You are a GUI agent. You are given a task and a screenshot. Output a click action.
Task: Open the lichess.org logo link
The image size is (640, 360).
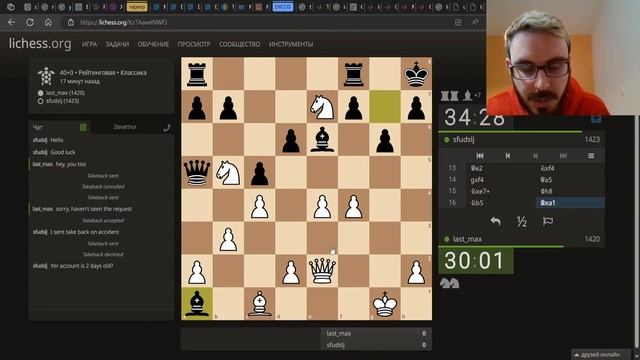pyautogui.click(x=40, y=43)
